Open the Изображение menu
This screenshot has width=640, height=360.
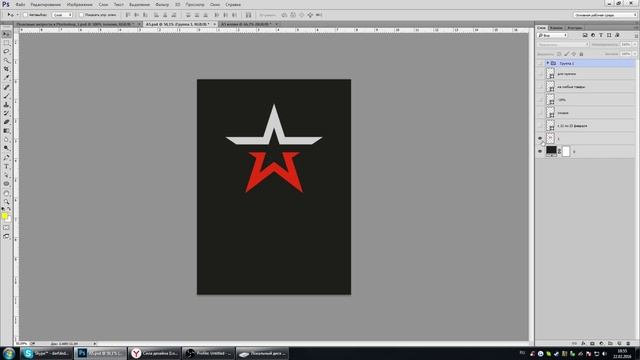click(80, 4)
